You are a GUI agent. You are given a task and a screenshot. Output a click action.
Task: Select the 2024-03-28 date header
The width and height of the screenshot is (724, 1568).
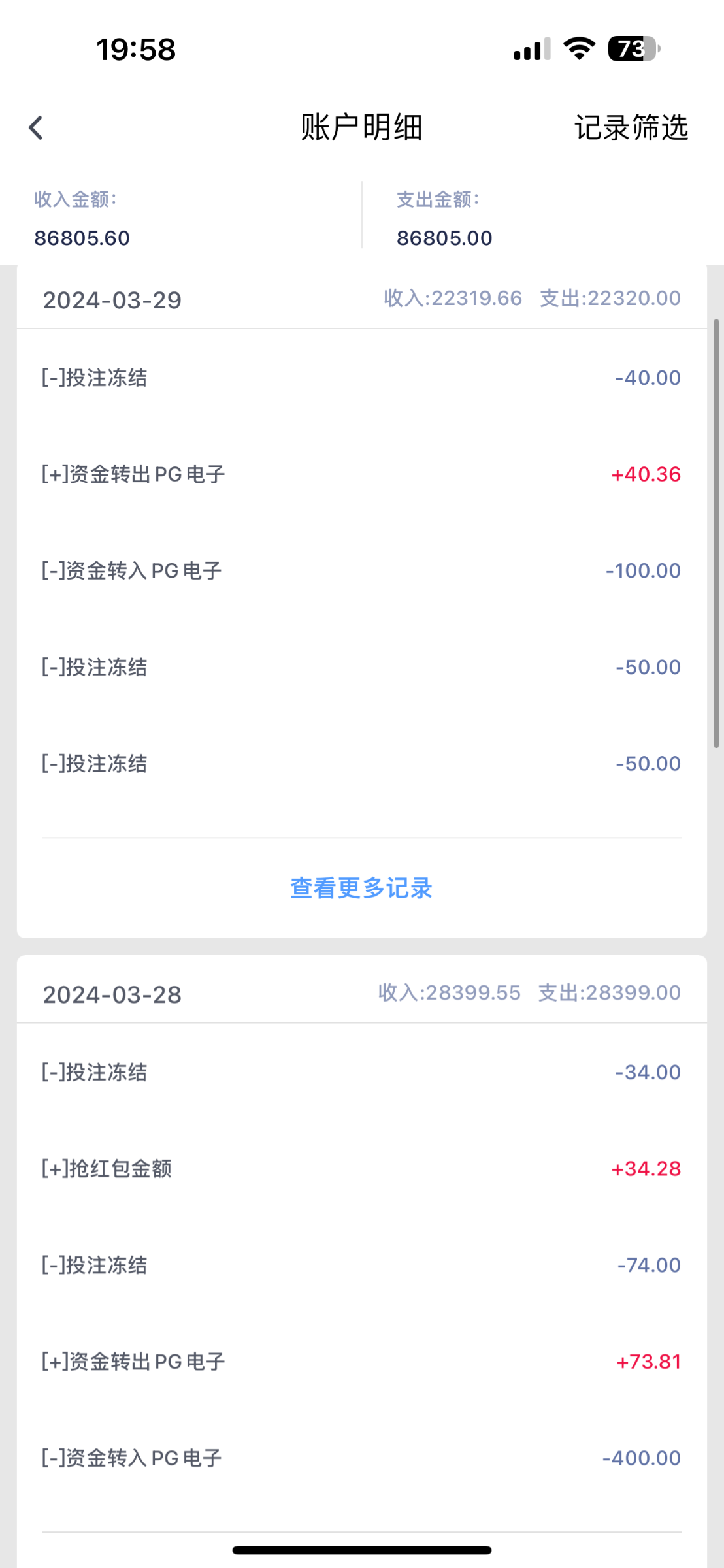[x=112, y=994]
